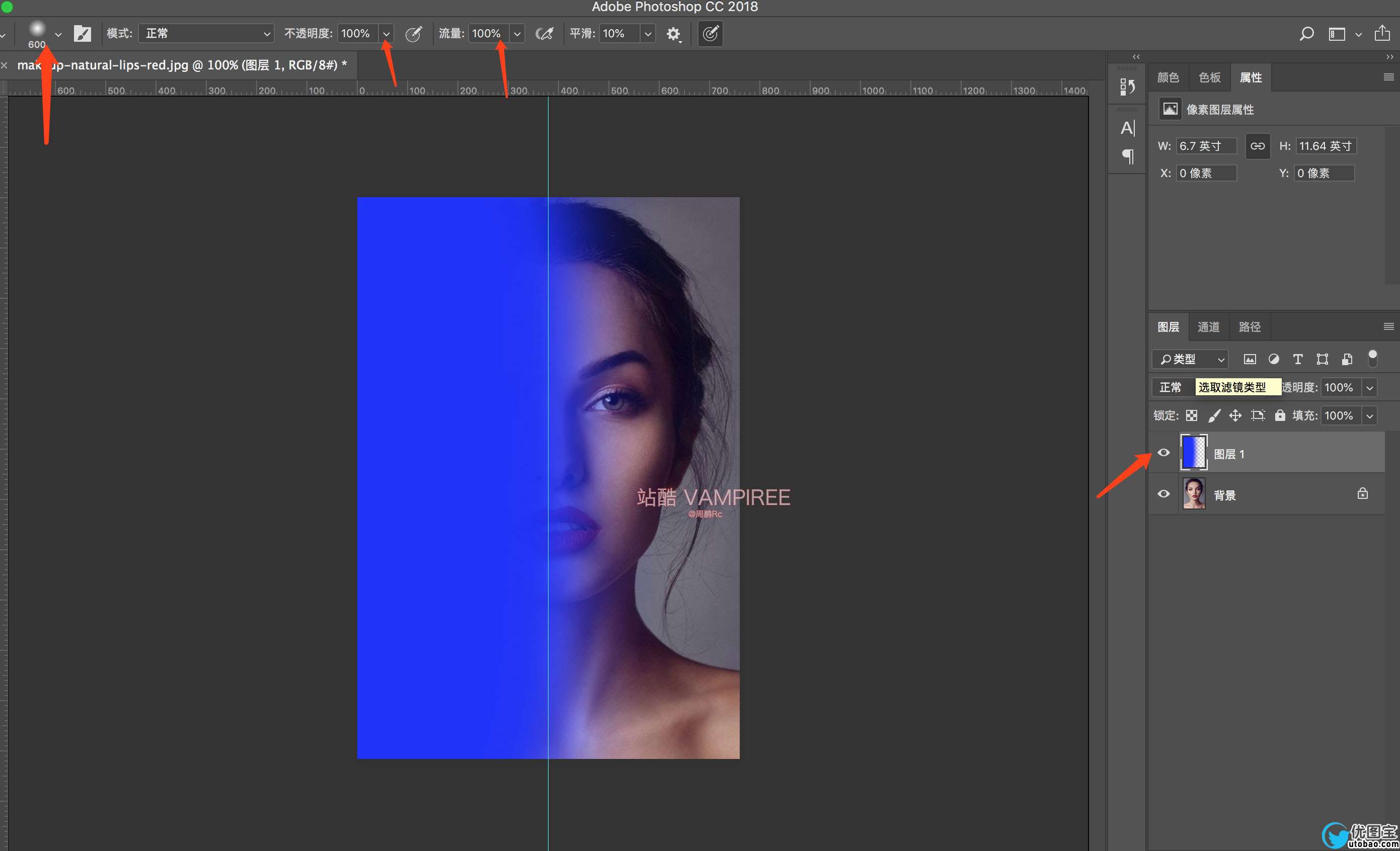The width and height of the screenshot is (1400, 851).
Task: Expand the 填充 fill dropdown arrow
Action: 1370,416
